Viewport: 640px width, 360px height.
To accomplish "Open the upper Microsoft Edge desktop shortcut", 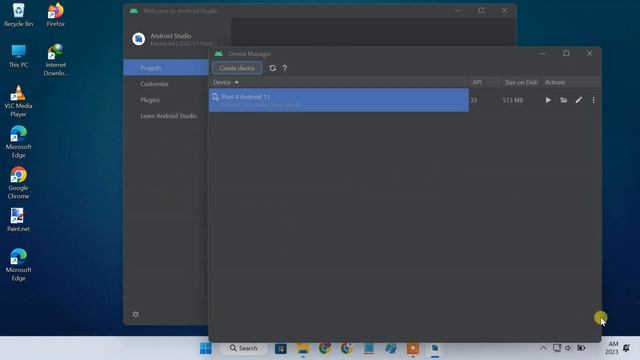I will (18, 142).
